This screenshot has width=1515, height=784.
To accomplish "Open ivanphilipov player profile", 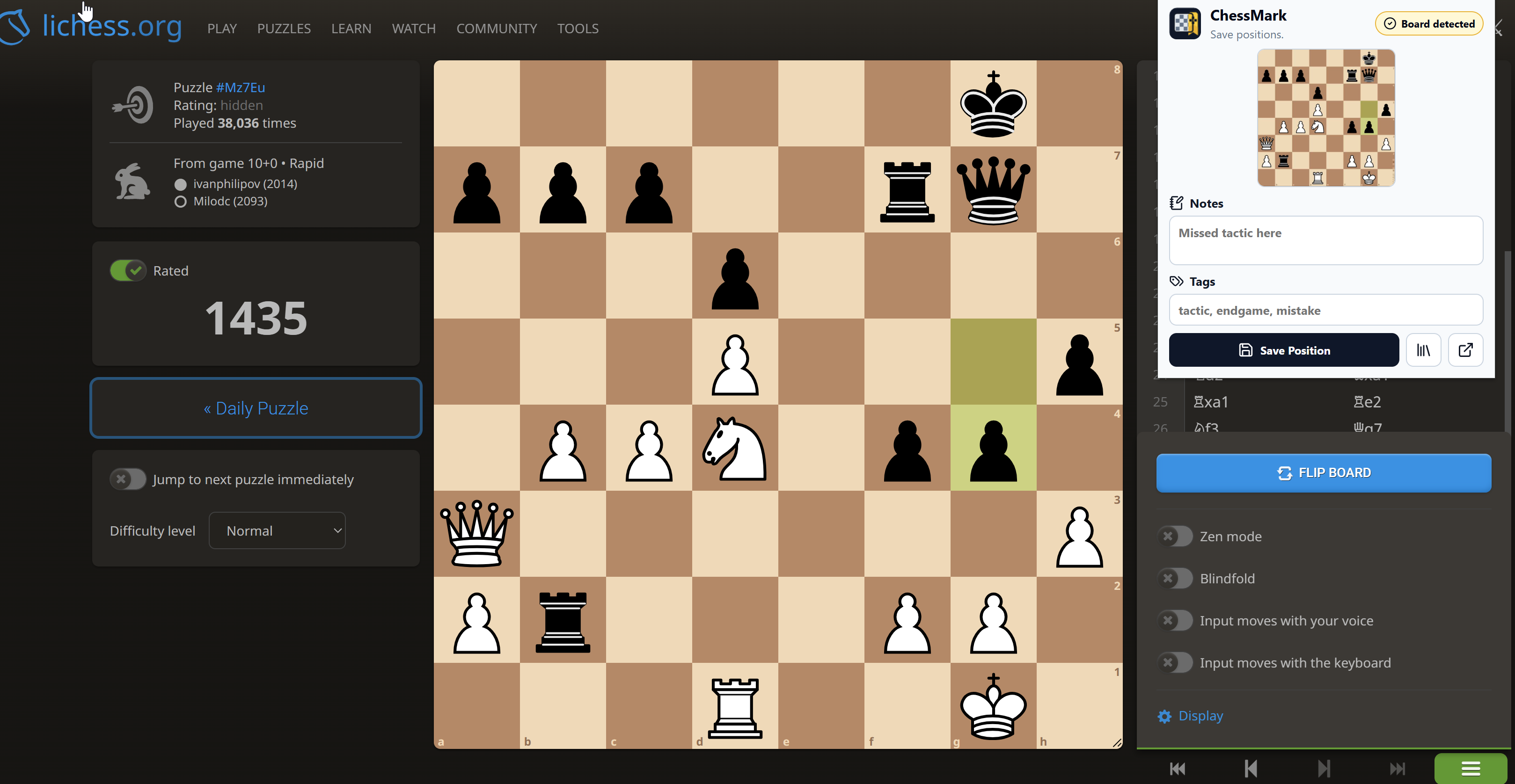I will 245,184.
